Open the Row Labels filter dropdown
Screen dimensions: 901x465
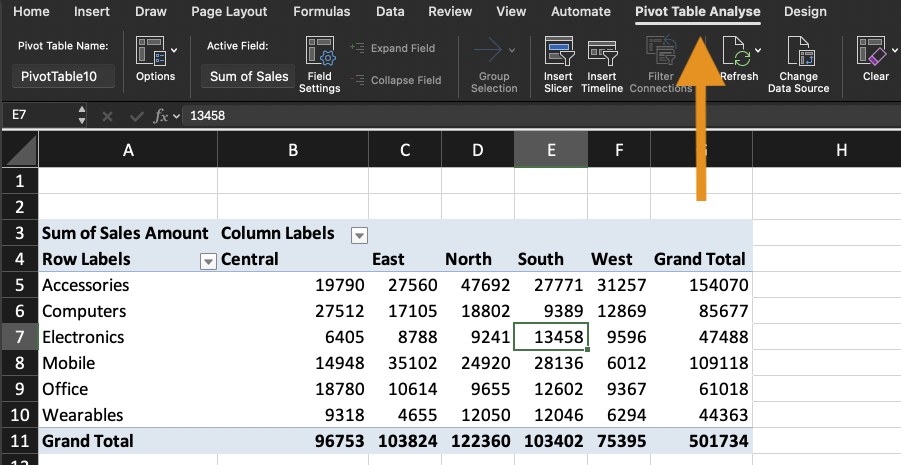coord(208,261)
